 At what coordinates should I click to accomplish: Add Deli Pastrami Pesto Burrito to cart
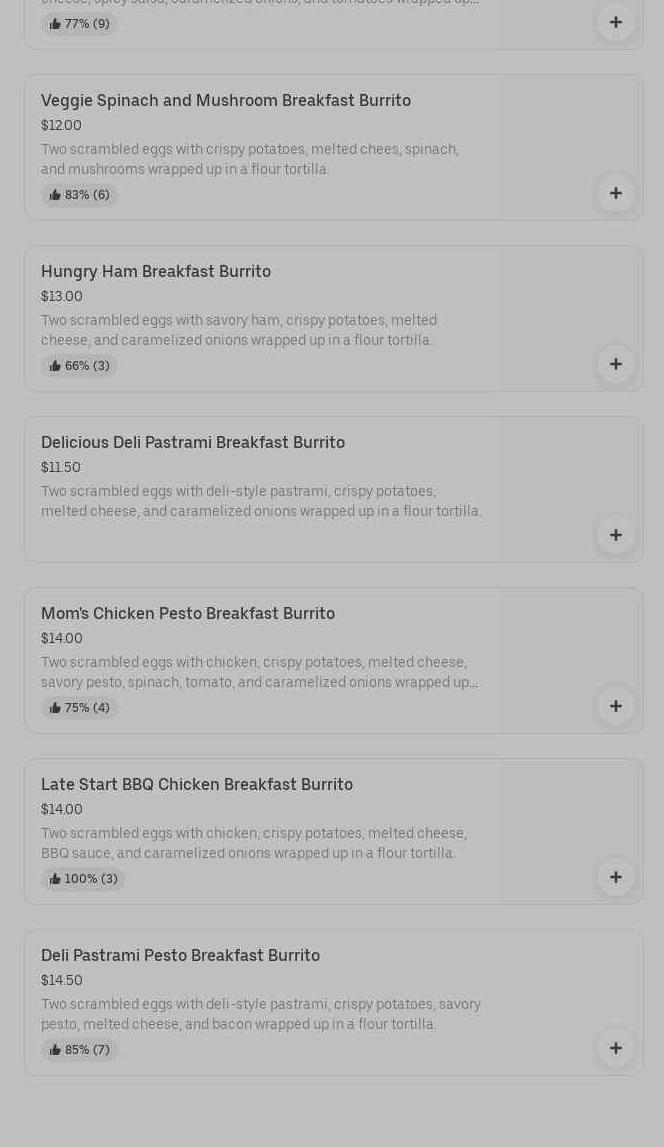click(x=615, y=1048)
